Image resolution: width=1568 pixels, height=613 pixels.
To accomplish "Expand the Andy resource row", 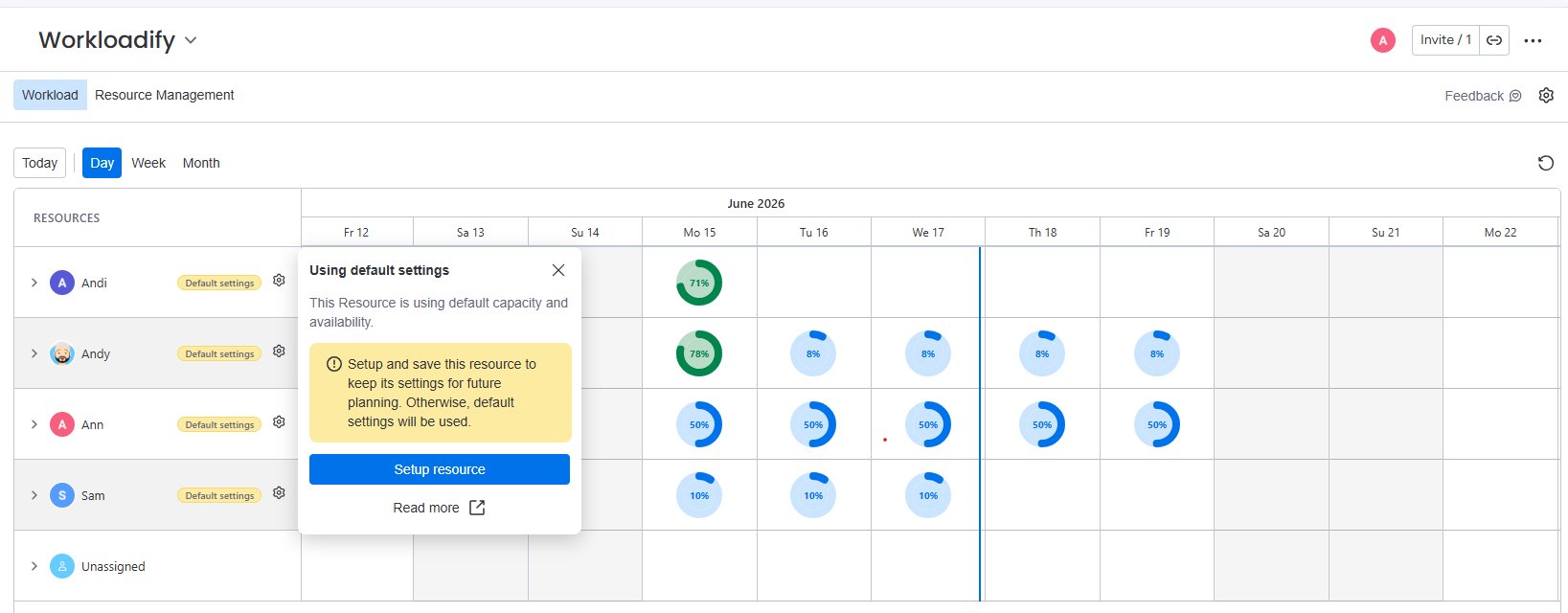I will pyautogui.click(x=34, y=353).
